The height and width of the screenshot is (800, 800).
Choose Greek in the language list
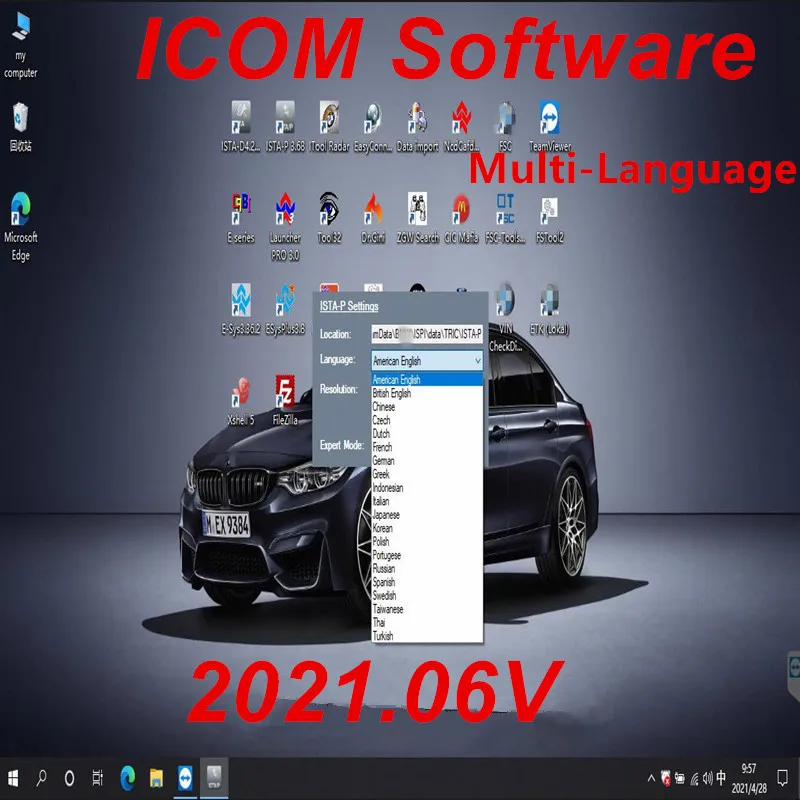pyautogui.click(x=427, y=474)
